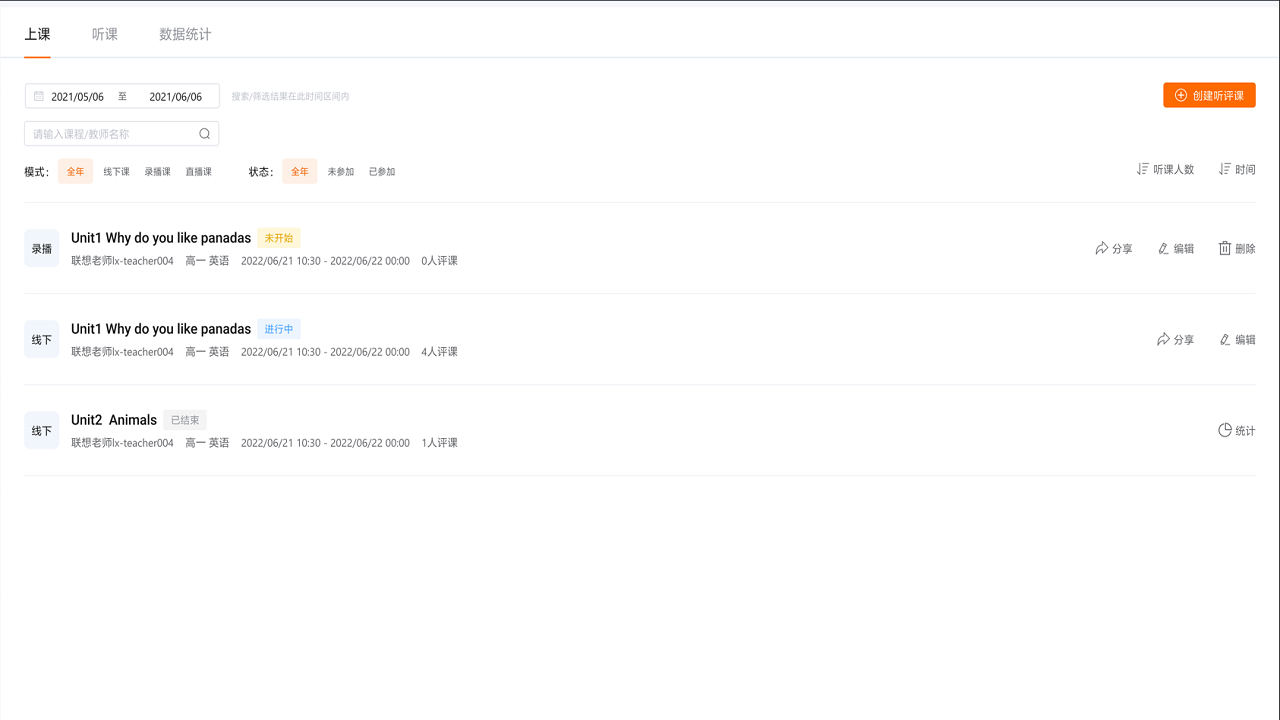1280x720 pixels.
Task: Select the 线下课 mode filter
Action: (x=117, y=172)
